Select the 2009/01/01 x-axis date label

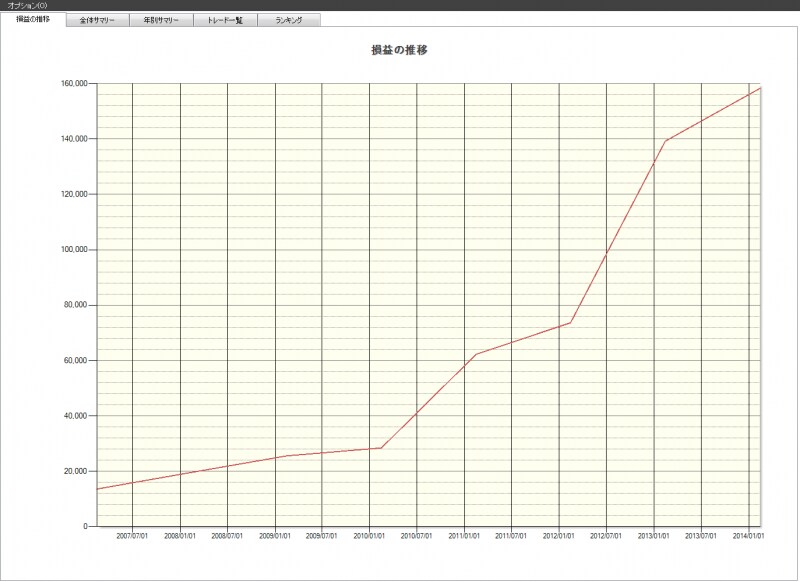274,536
